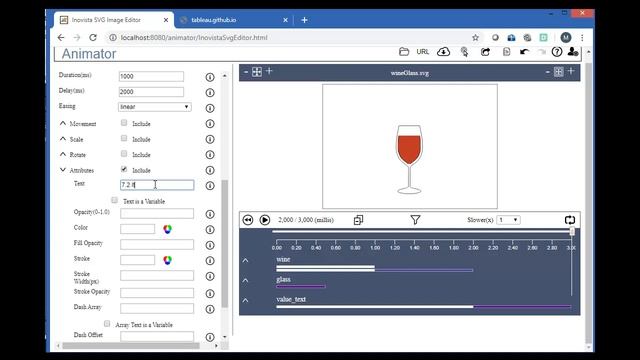Check 'Array Text is a Variable' box
Viewport: 640px width, 360px height.
107,324
